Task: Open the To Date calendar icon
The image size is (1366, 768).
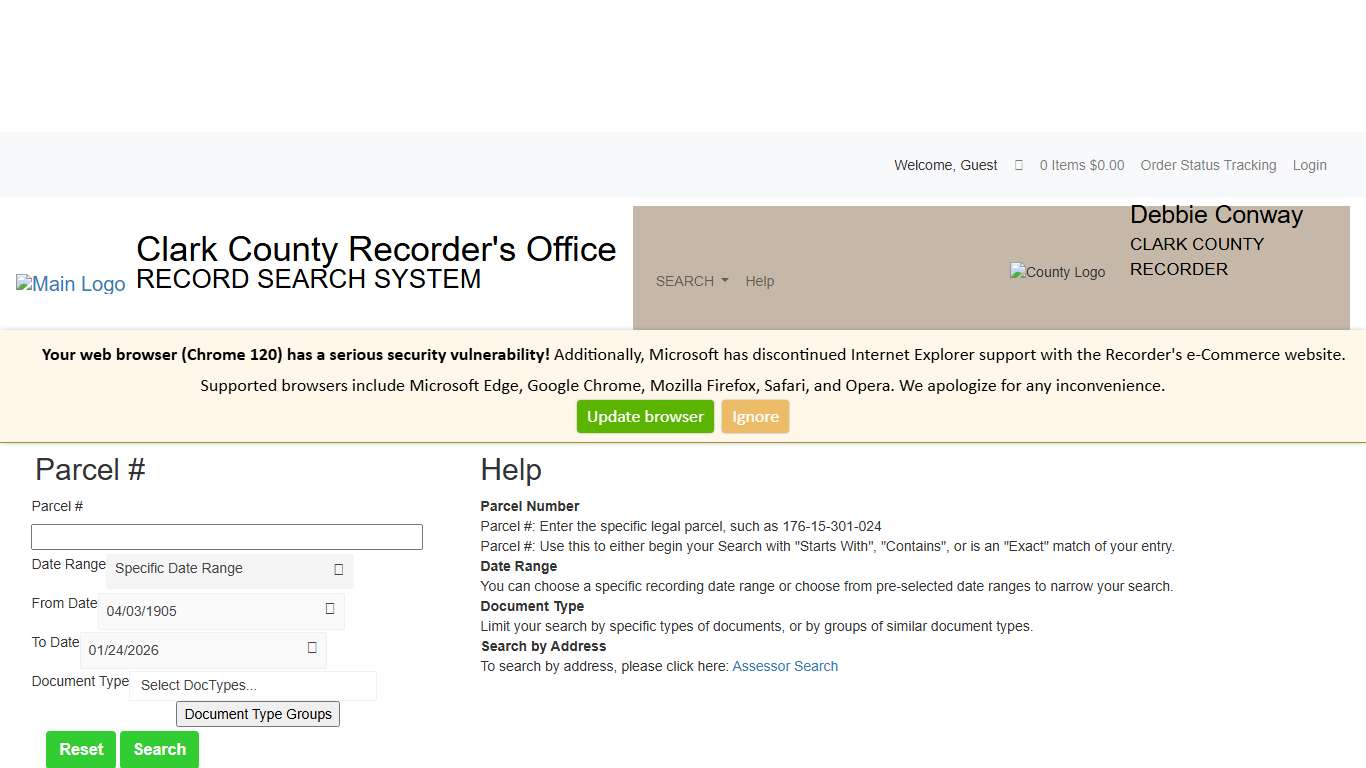Action: 312,648
